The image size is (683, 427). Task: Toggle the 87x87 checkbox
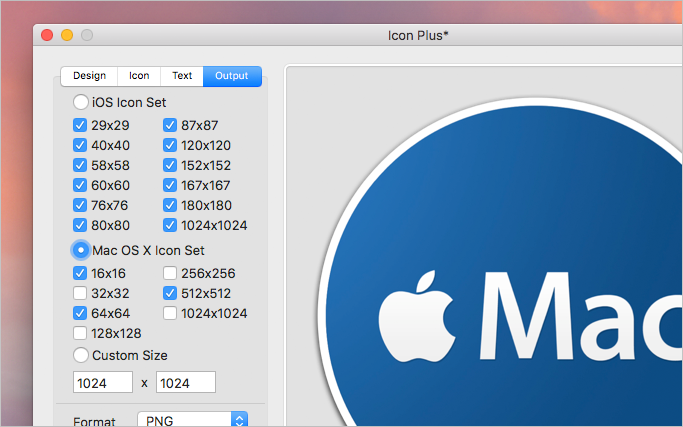click(x=170, y=125)
